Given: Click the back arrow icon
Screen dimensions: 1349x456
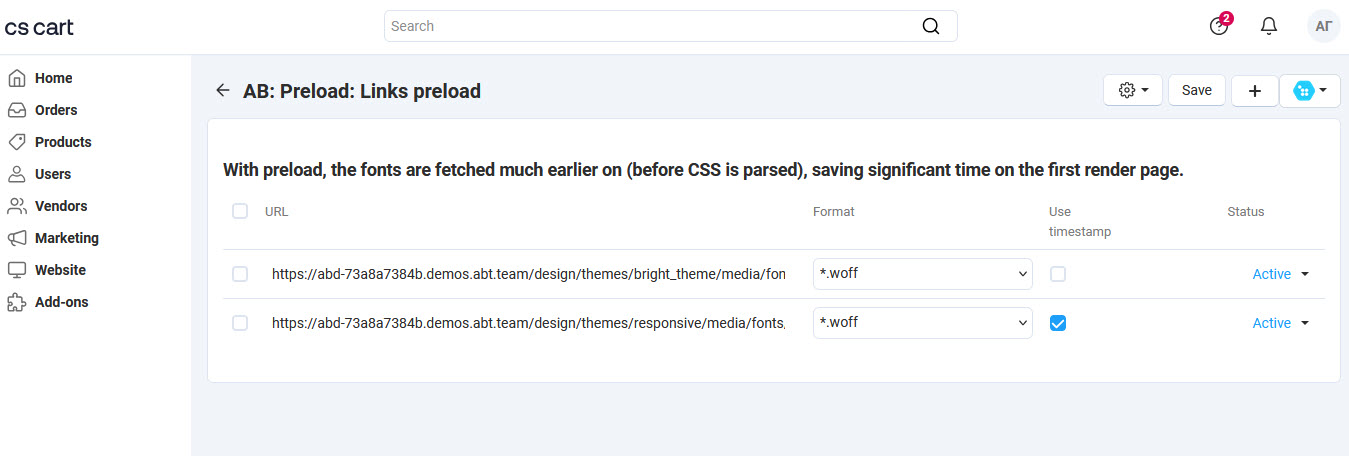Looking at the screenshot, I should tap(223, 90).
